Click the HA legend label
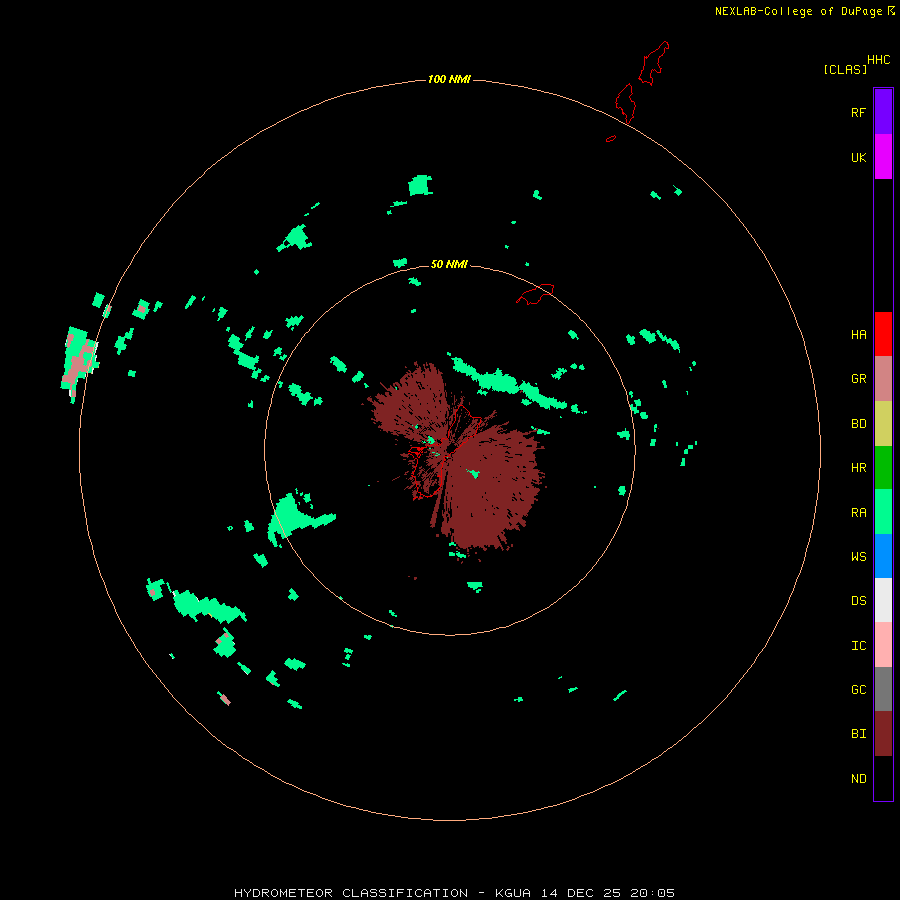Image resolution: width=900 pixels, height=900 pixels. [x=858, y=335]
